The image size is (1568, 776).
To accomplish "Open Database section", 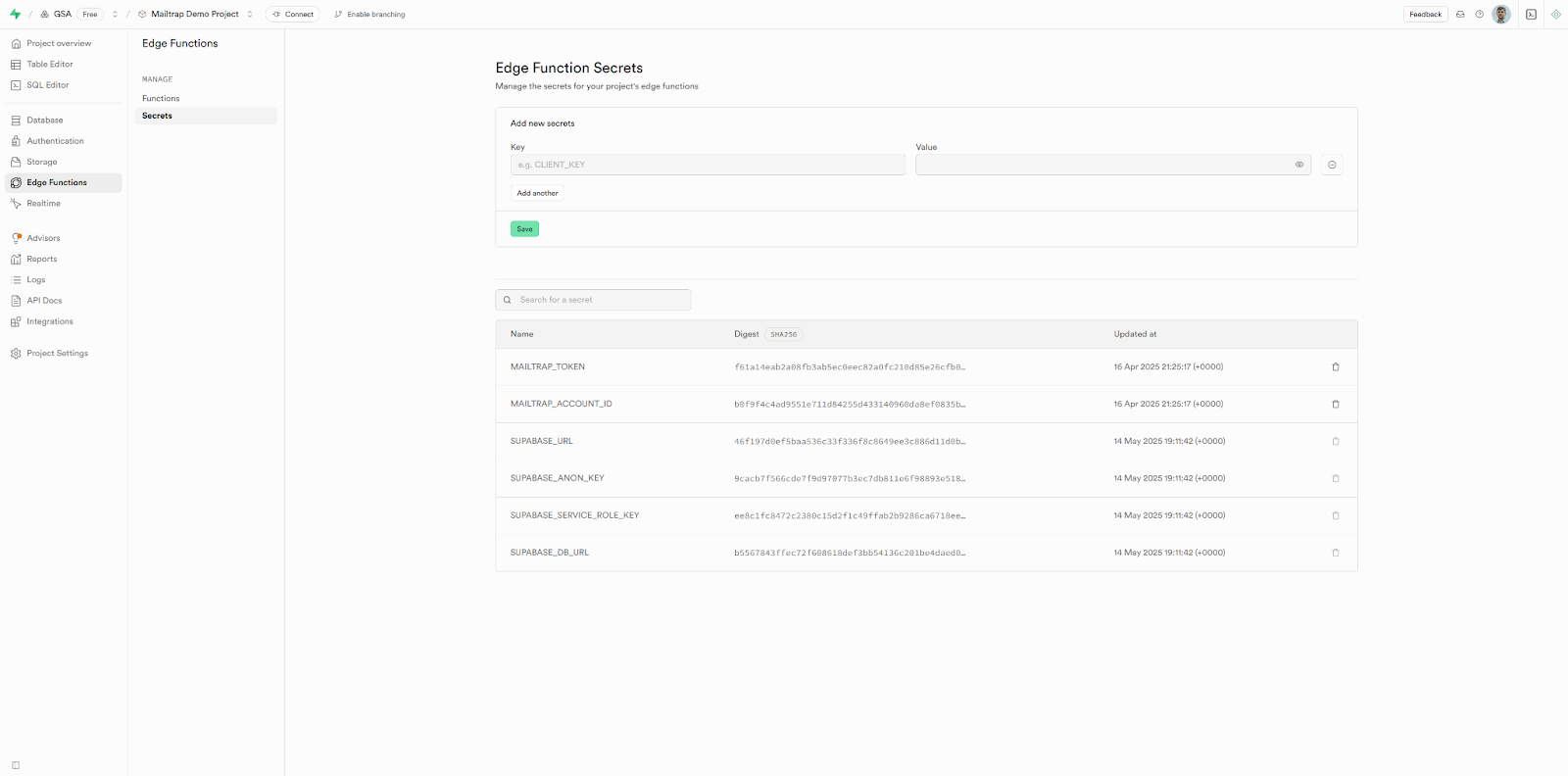I will click(45, 120).
